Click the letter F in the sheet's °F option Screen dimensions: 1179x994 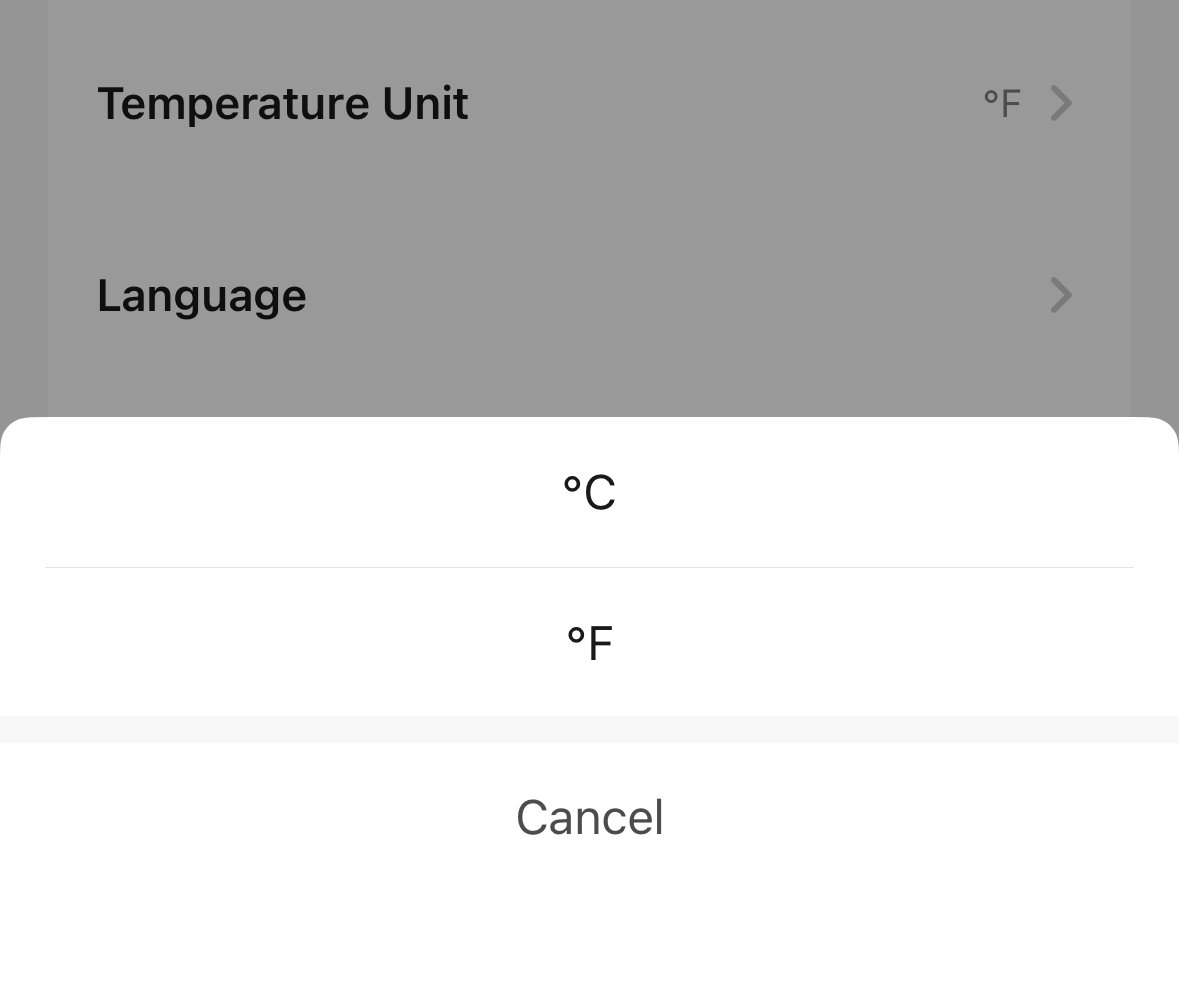point(600,645)
